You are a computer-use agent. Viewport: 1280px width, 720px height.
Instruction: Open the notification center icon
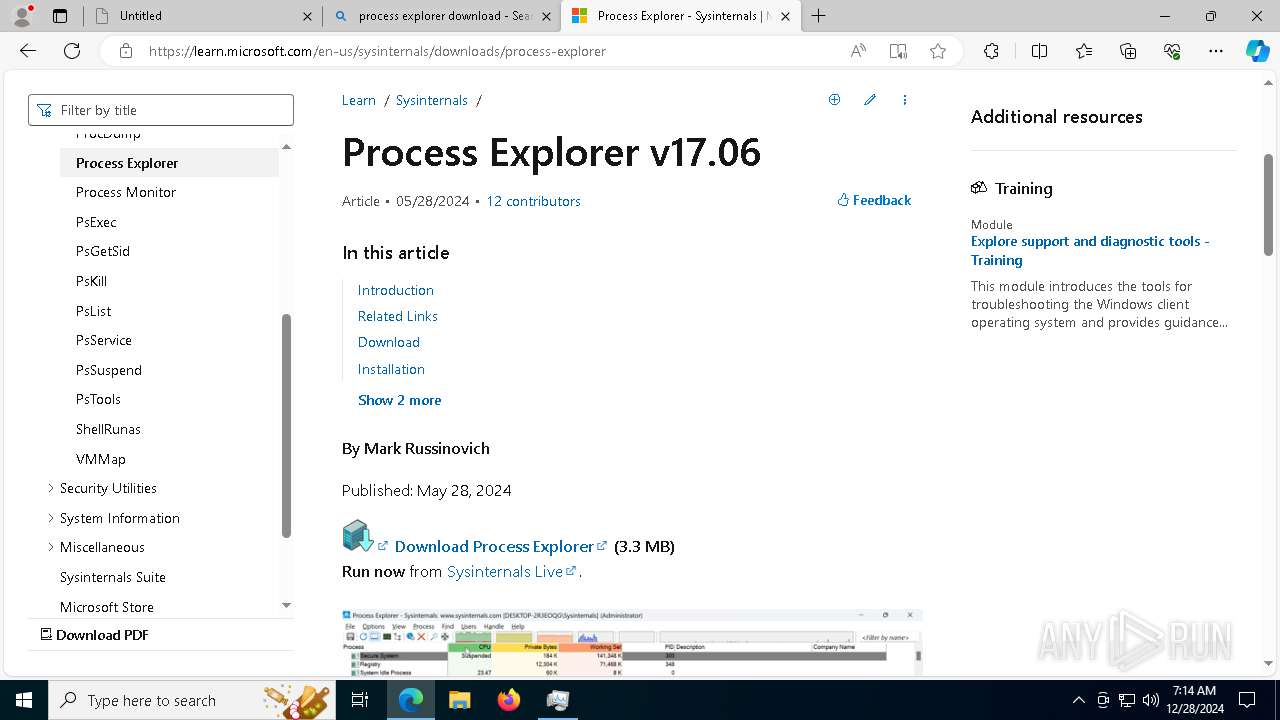click(1247, 700)
